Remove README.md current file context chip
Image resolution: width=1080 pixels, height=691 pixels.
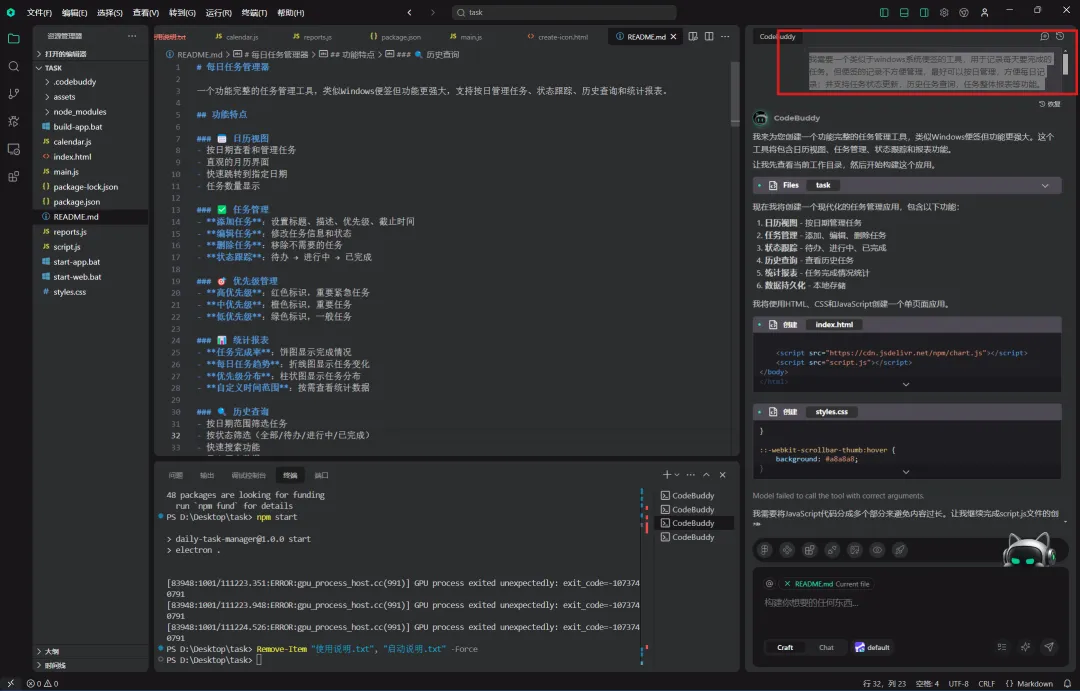787,584
